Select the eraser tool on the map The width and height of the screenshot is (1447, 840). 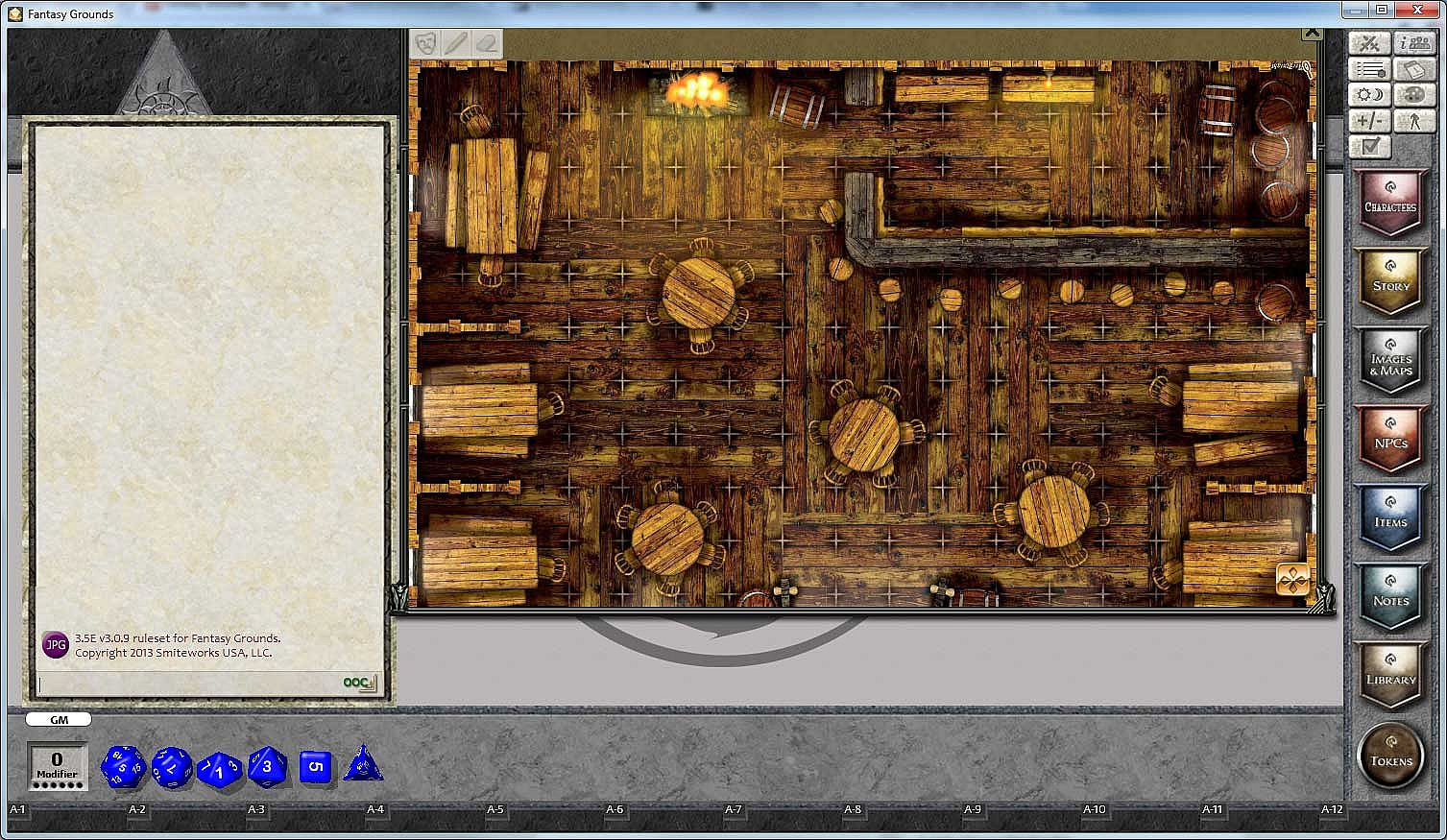point(487,43)
